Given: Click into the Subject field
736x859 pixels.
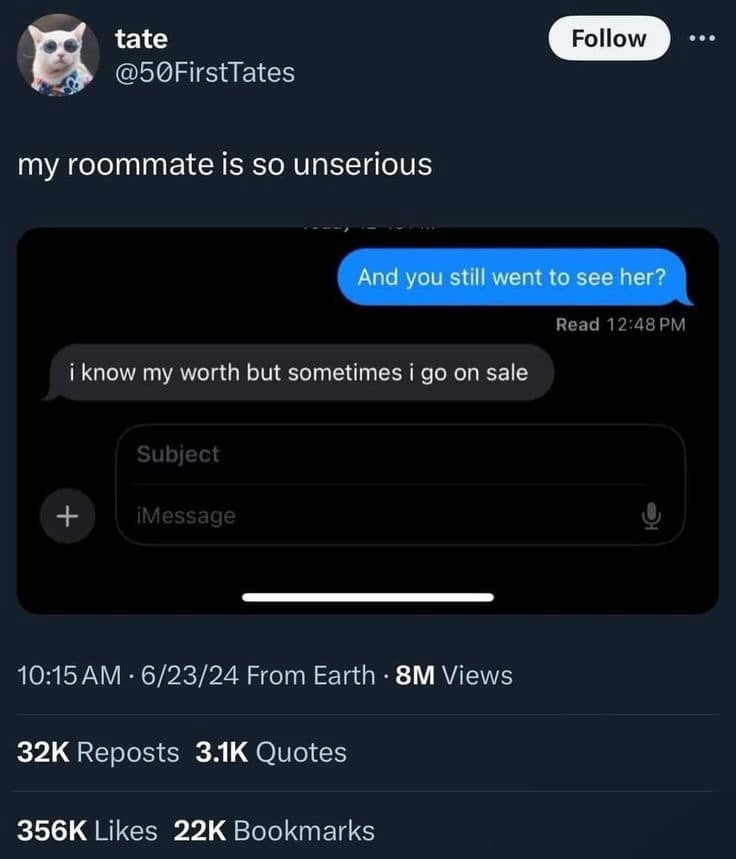Looking at the screenshot, I should [x=400, y=454].
